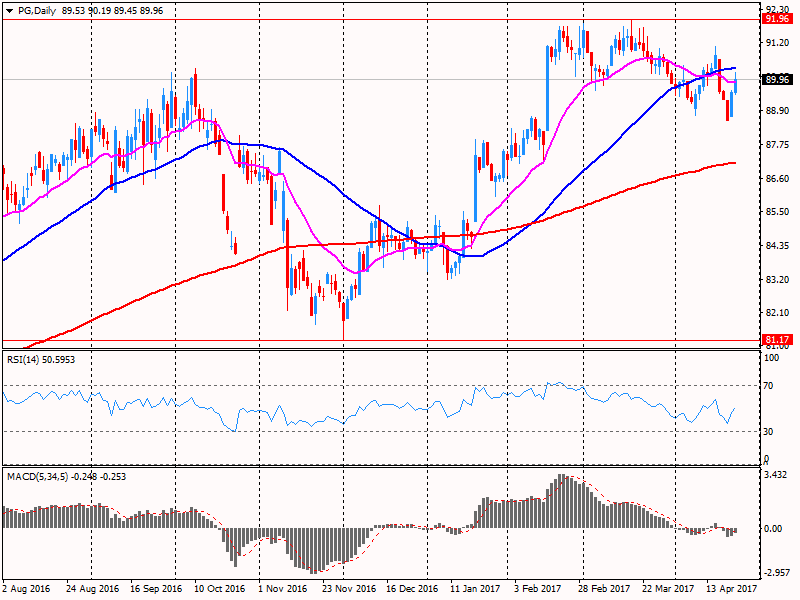This screenshot has height=600, width=800.
Task: Select the 86.60 price axis label
Action: [778, 179]
